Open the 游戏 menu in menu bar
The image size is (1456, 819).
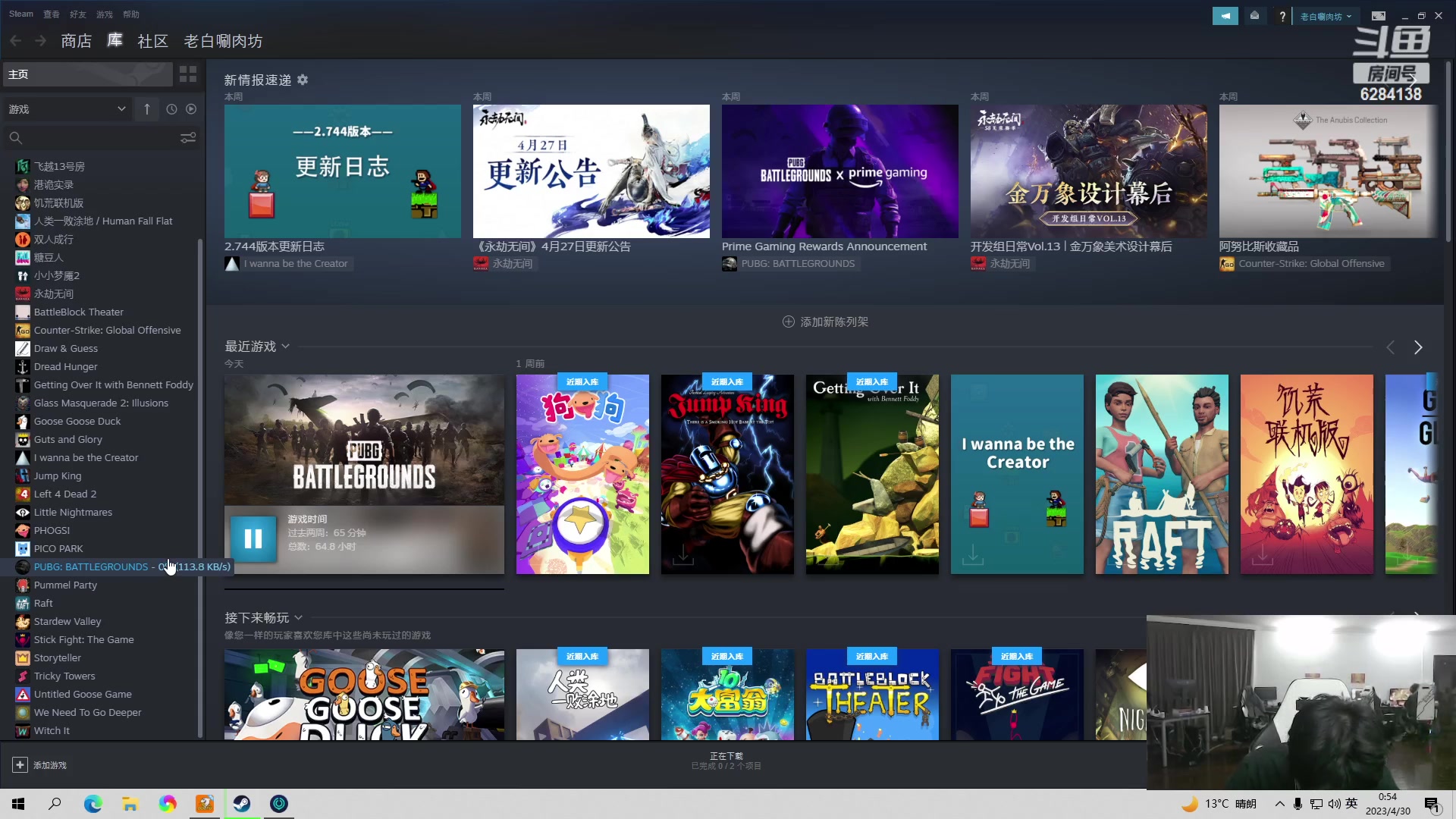pos(105,14)
